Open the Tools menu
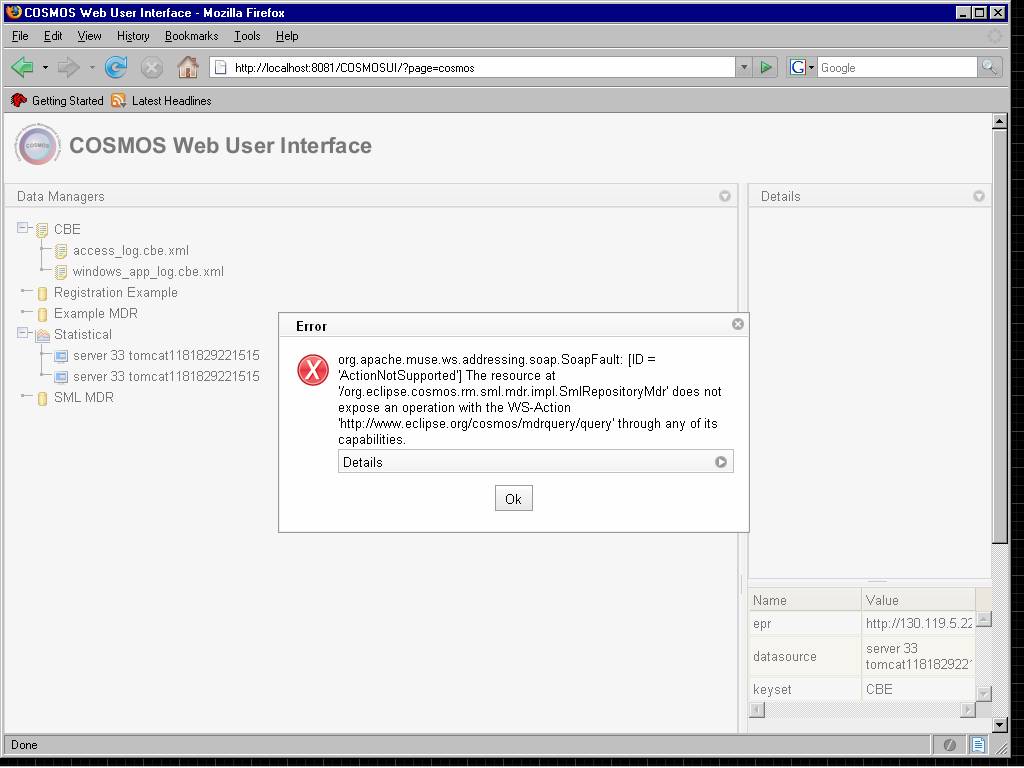 tap(248, 36)
